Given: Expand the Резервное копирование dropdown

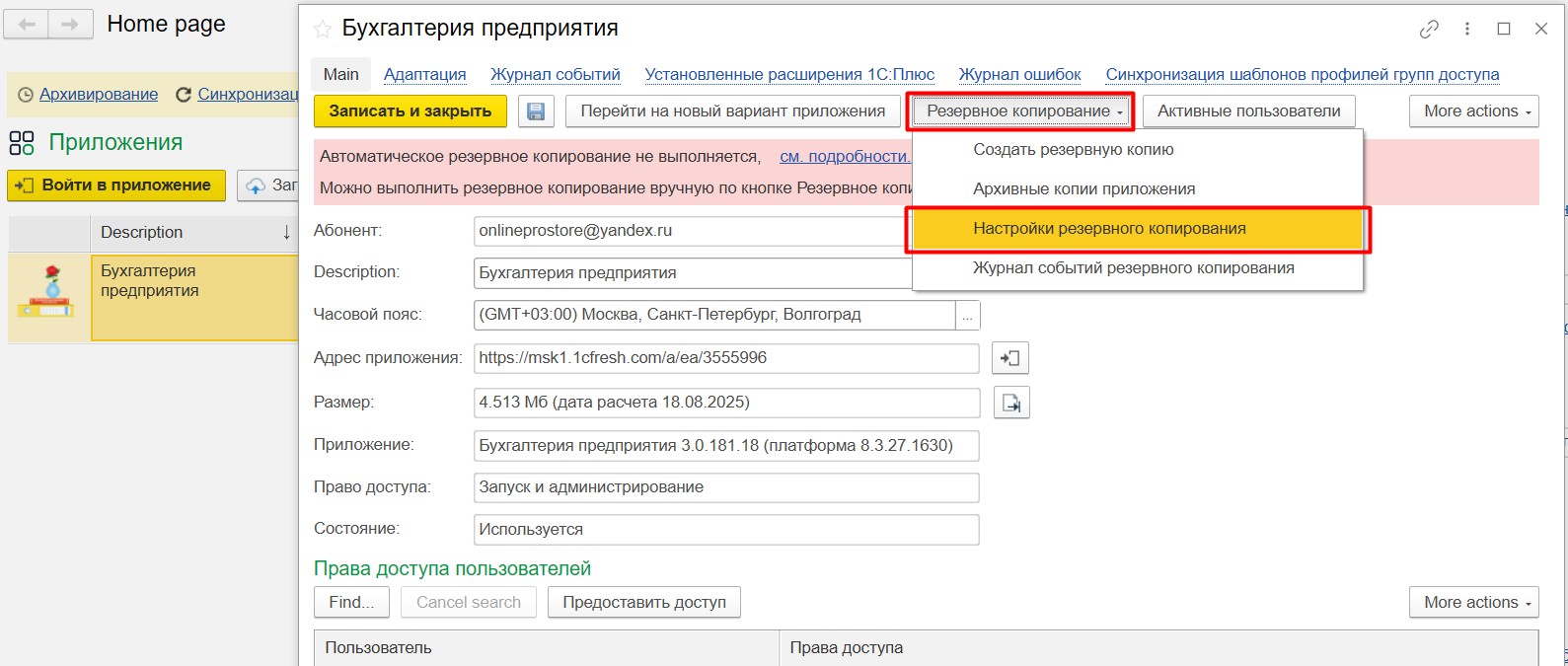Looking at the screenshot, I should coord(1020,111).
